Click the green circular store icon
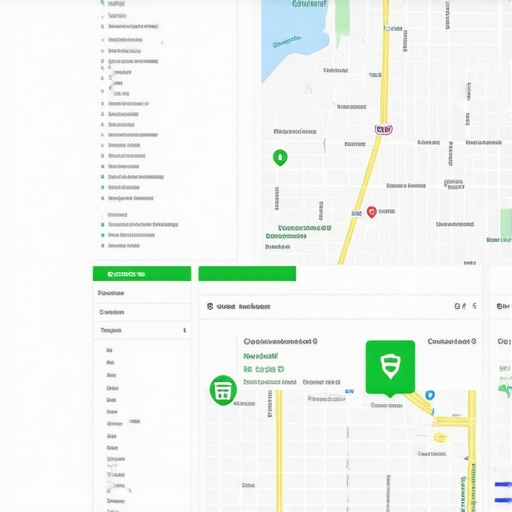This screenshot has width=512, height=512. click(223, 390)
